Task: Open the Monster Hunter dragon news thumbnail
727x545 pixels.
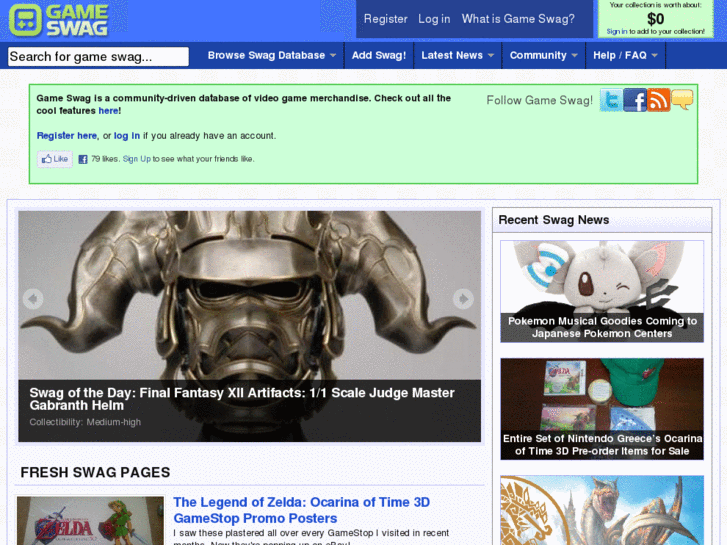Action: click(x=602, y=510)
